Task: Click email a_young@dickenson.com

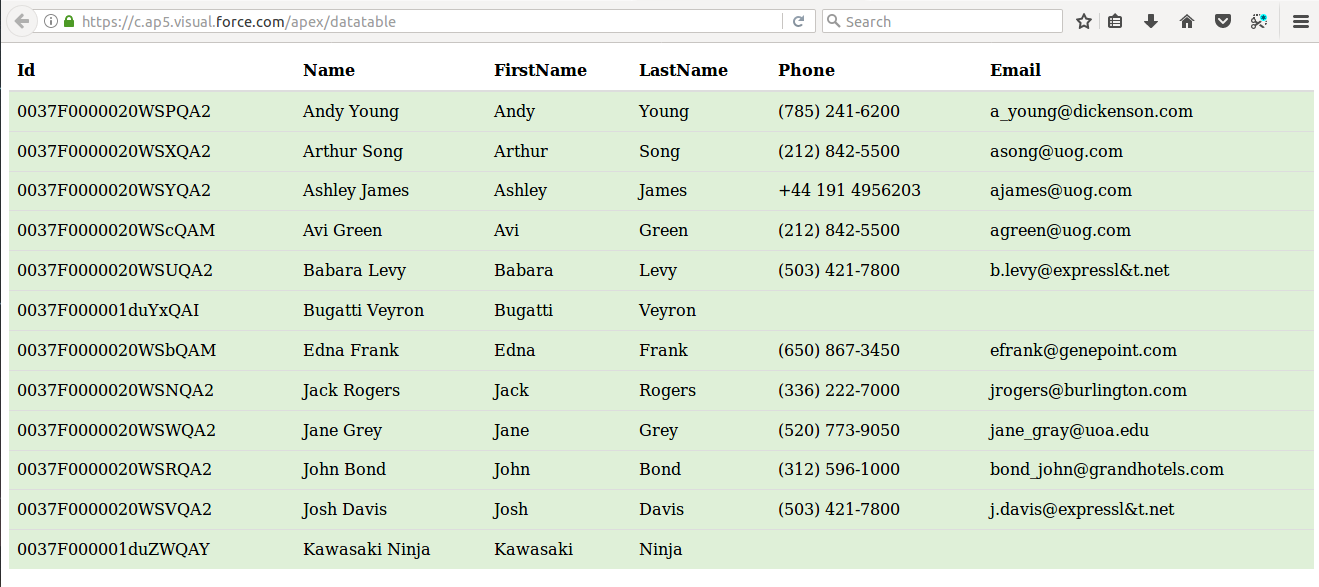Action: click(1091, 111)
